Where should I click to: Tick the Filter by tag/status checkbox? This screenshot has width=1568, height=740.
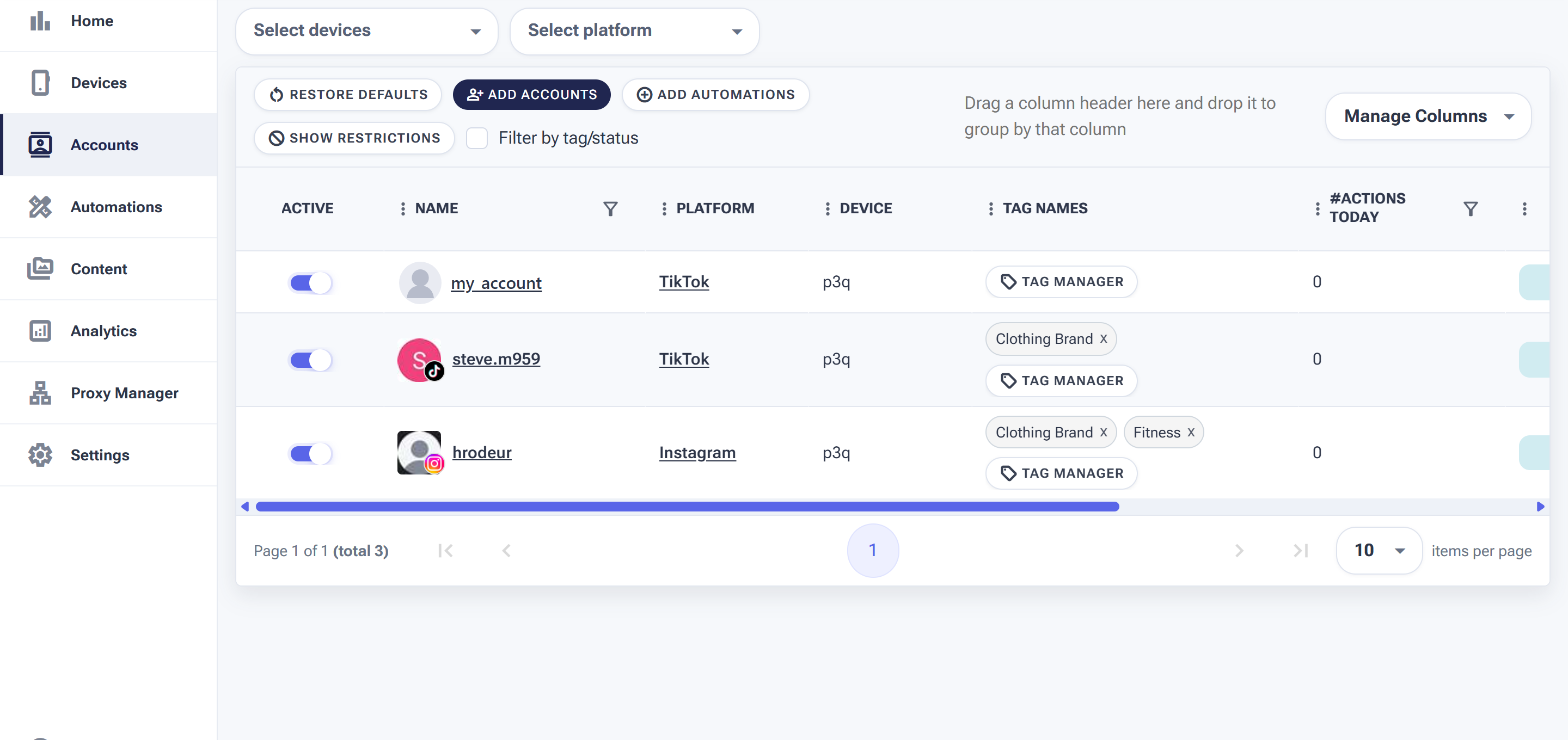[476, 138]
